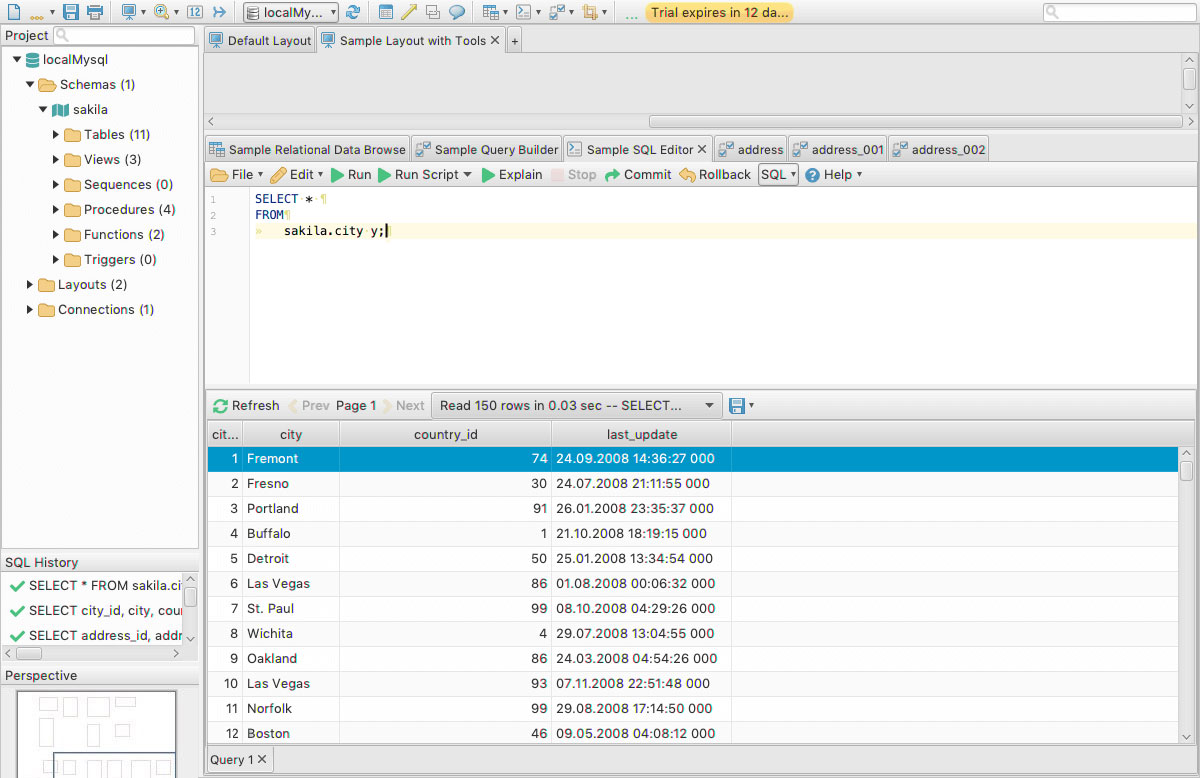Viewport: 1200px width, 778px height.
Task: Collapse the localMysql tree node
Action: (18, 60)
